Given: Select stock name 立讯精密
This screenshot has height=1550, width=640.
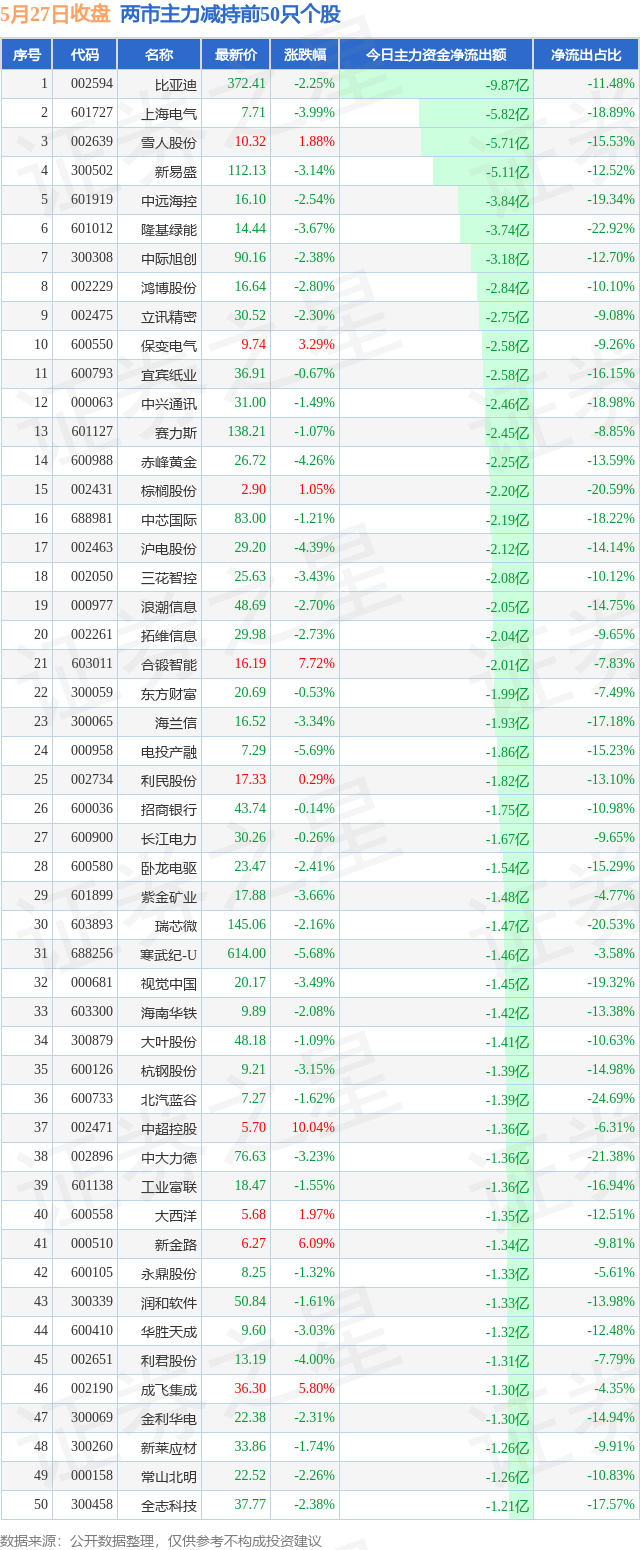Looking at the screenshot, I should click(x=169, y=316).
